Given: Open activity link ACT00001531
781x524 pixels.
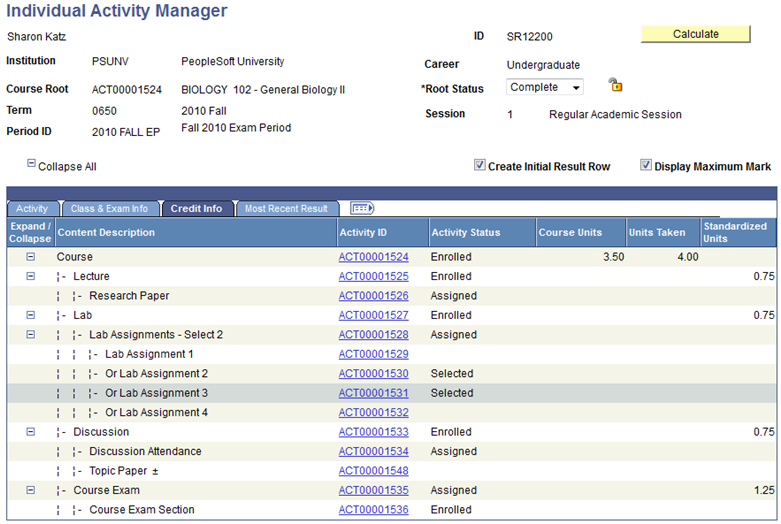Looking at the screenshot, I should tap(374, 393).
